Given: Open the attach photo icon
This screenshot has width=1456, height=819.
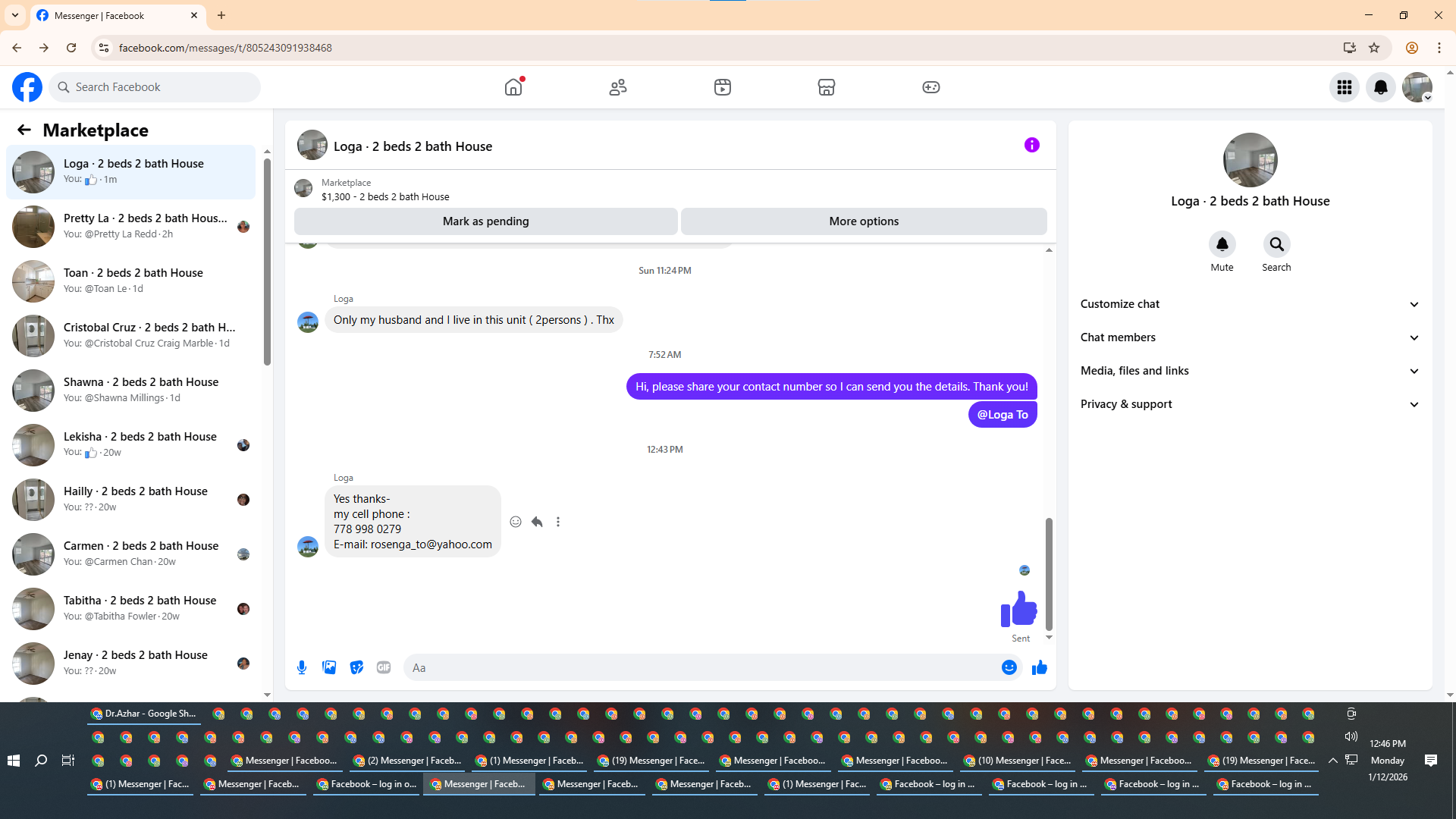Looking at the screenshot, I should pyautogui.click(x=329, y=667).
